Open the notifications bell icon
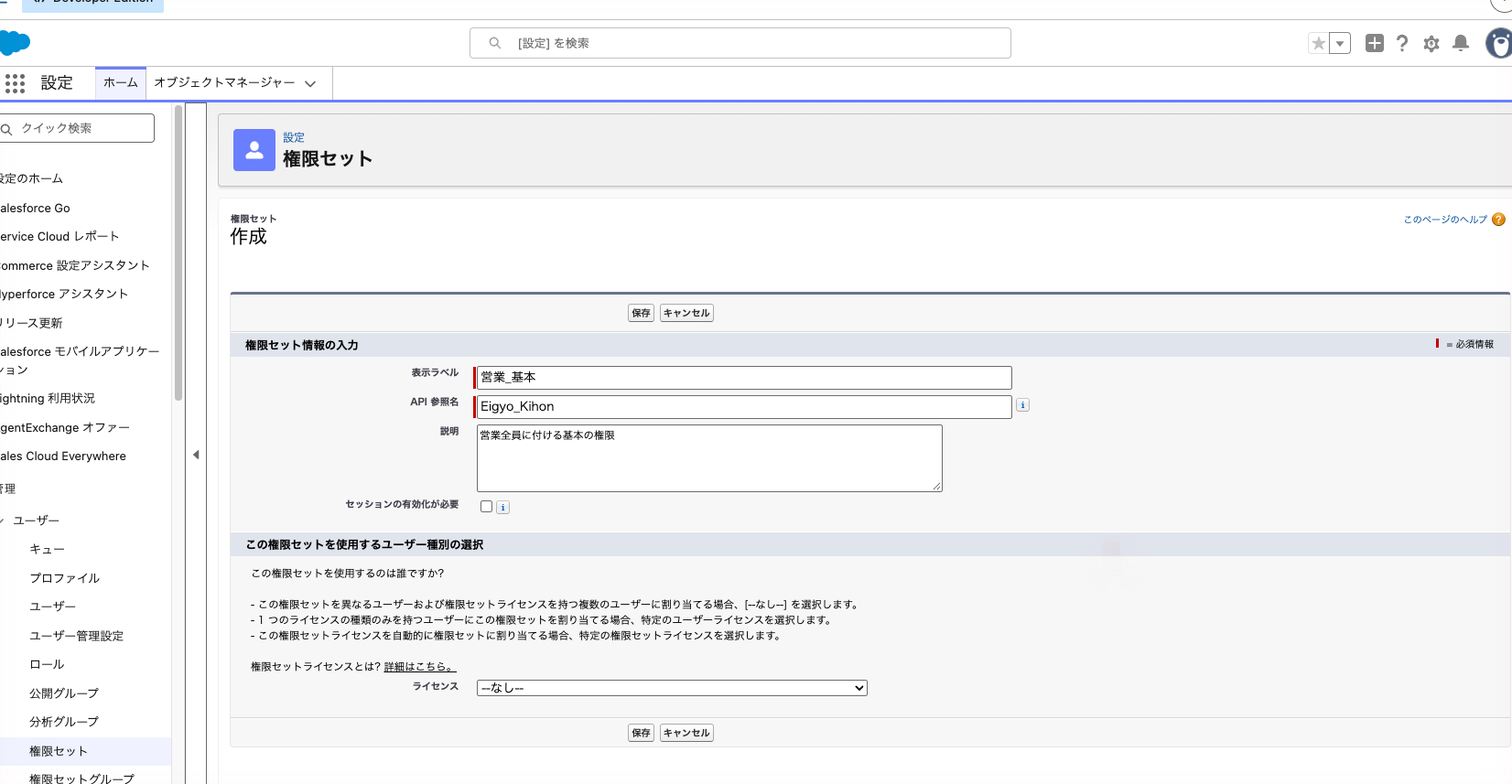1512x784 pixels. click(1461, 43)
